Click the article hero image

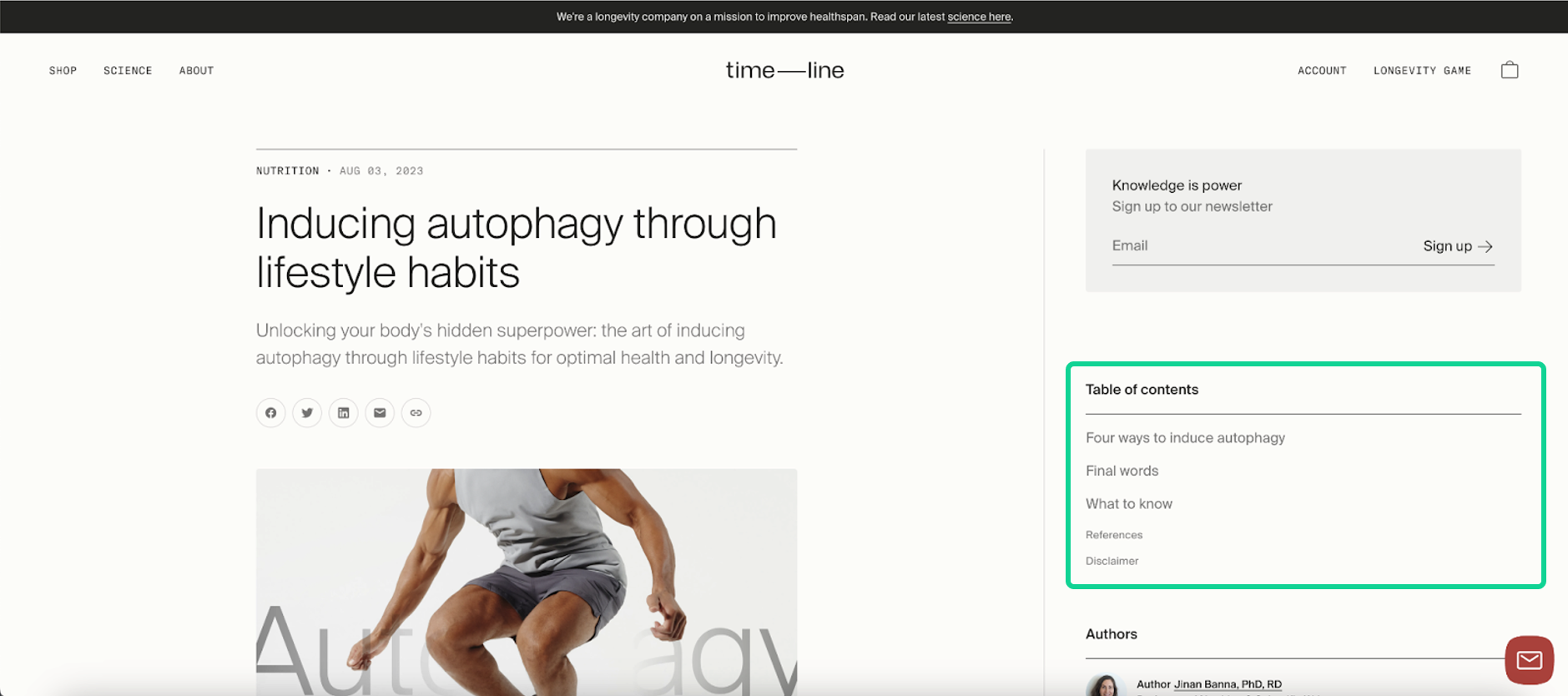point(527,582)
